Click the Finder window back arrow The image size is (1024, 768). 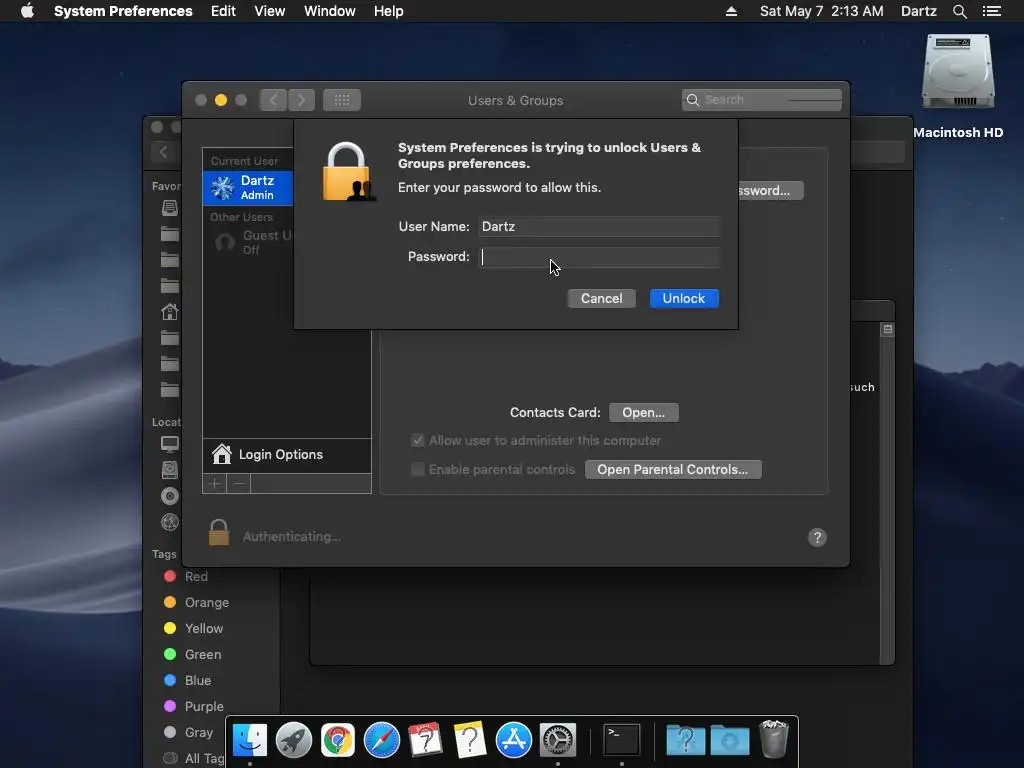pos(163,152)
